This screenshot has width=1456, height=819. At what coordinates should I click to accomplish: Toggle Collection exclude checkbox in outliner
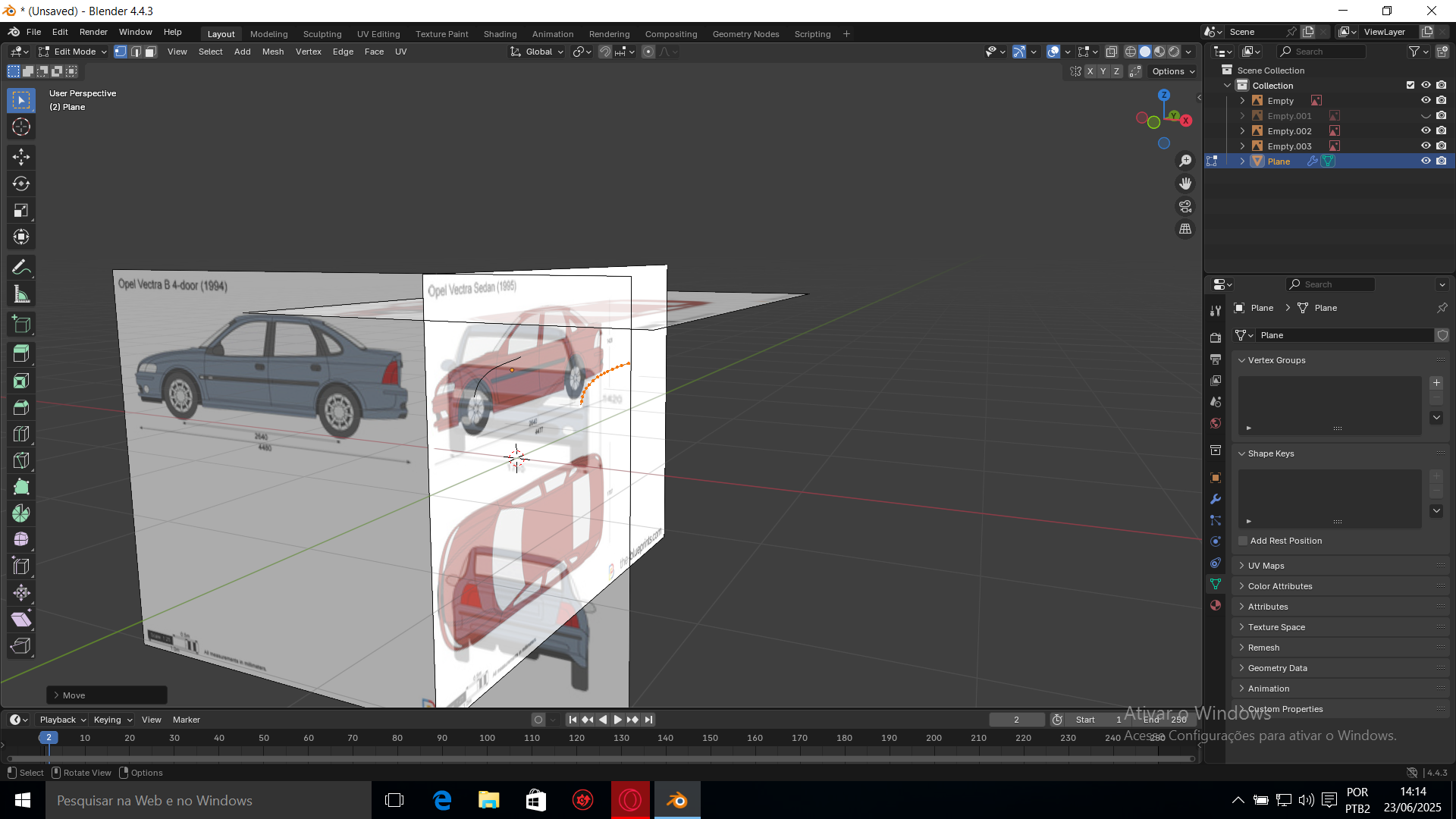1410,85
